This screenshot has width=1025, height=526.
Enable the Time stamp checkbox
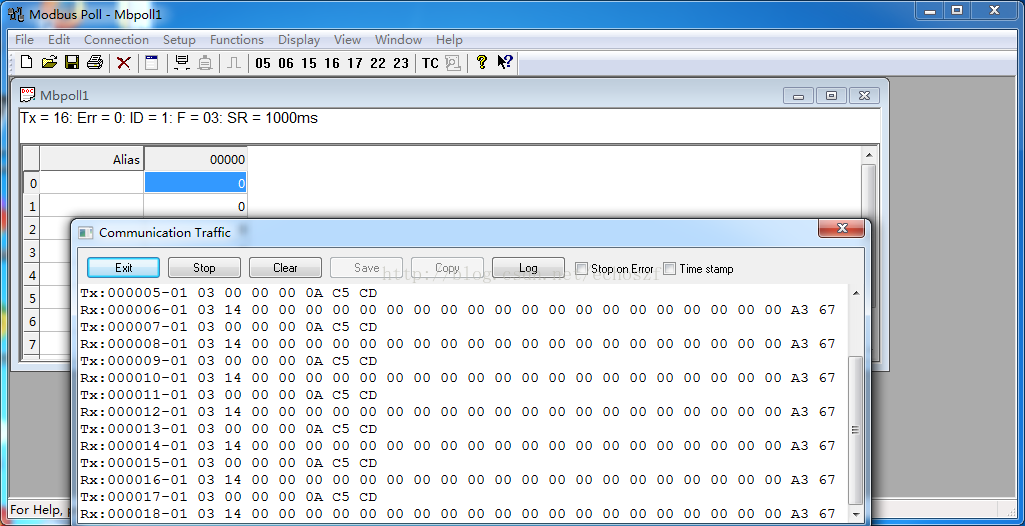(669, 269)
